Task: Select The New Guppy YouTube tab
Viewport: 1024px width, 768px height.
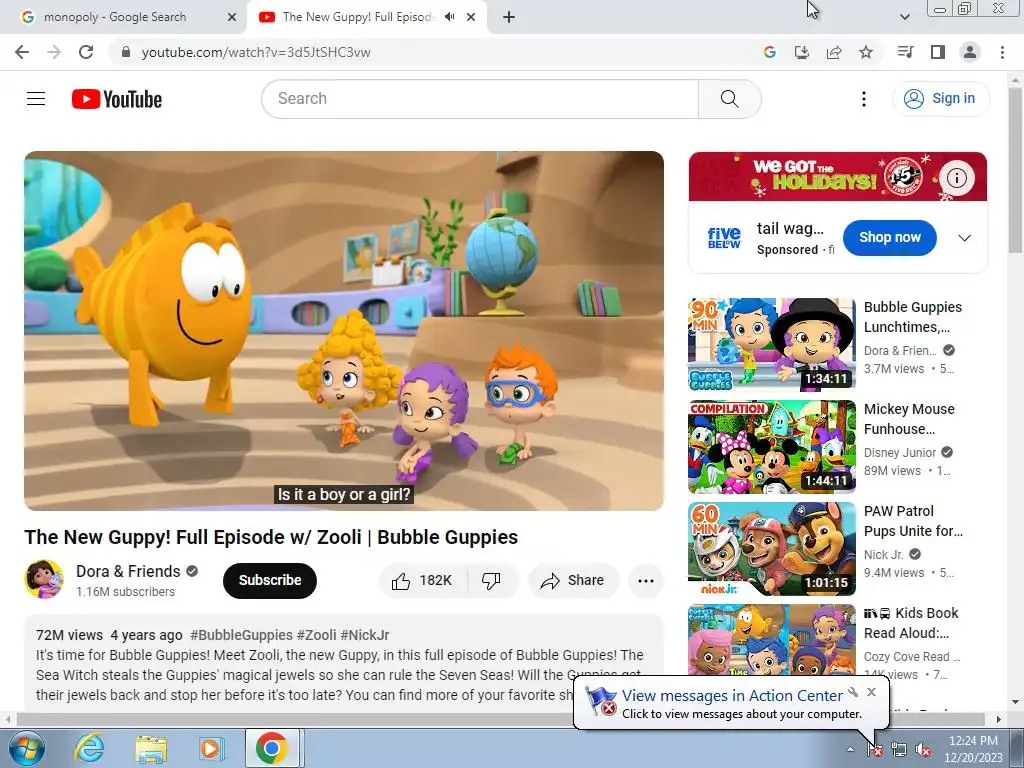Action: pyautogui.click(x=356, y=17)
